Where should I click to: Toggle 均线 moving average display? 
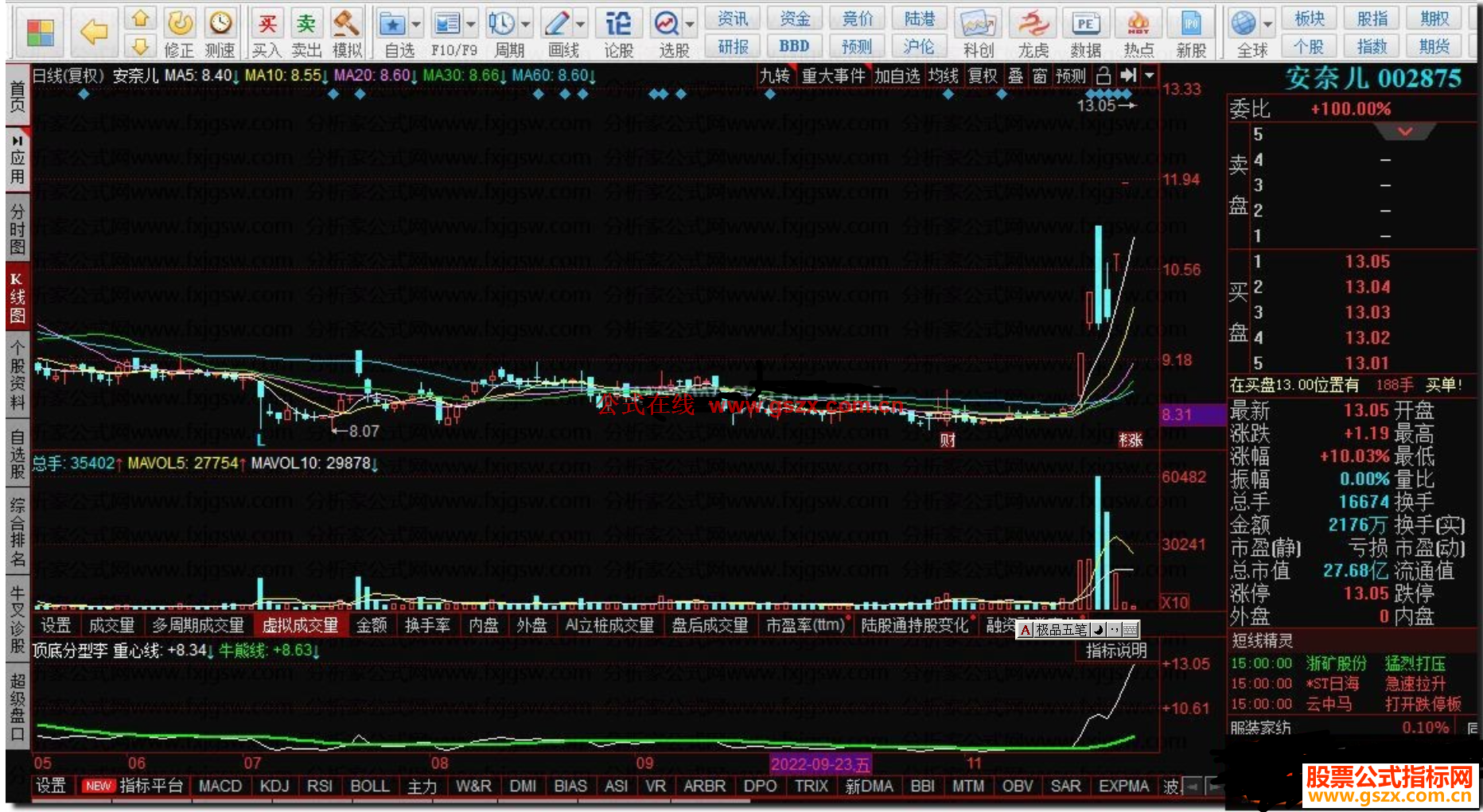pos(943,76)
